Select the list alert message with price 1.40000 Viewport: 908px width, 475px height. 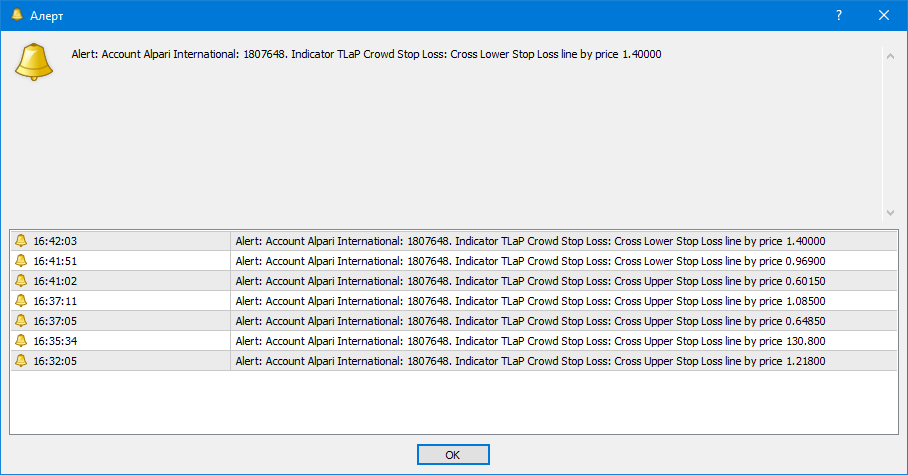[530, 241]
